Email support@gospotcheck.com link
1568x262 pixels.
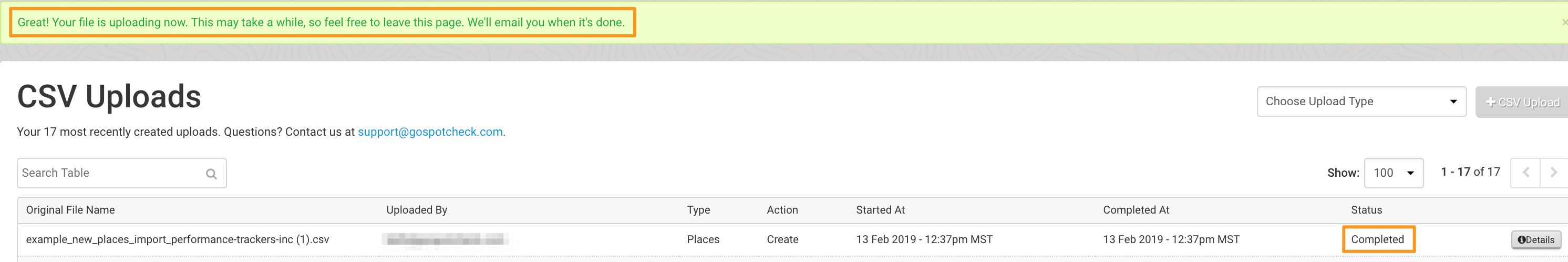pyautogui.click(x=430, y=132)
